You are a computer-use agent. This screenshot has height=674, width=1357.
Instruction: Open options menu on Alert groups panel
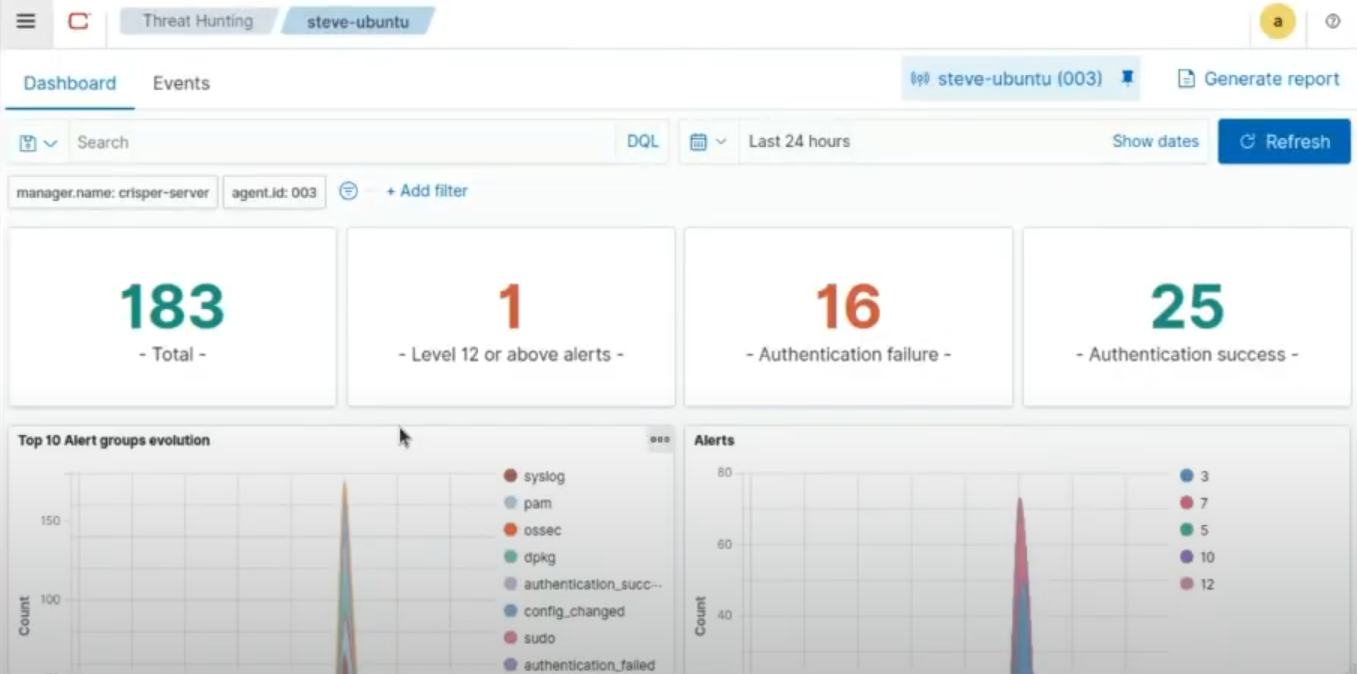(659, 439)
